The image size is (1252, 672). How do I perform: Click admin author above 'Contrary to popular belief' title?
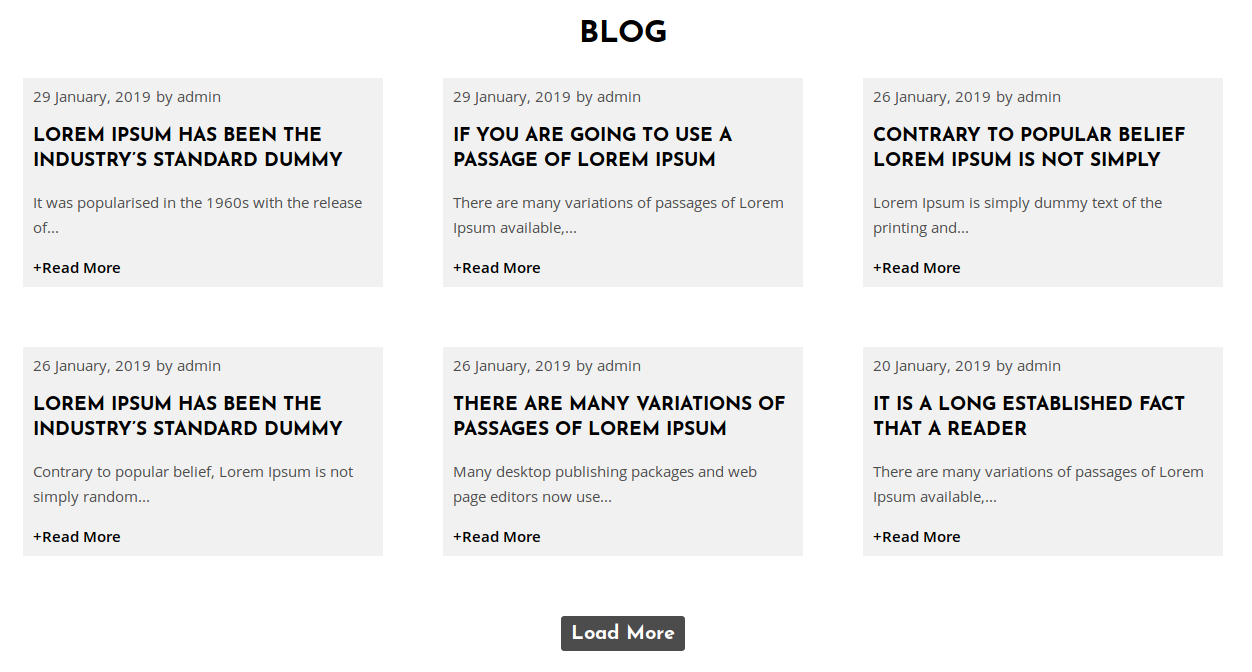tap(1039, 97)
